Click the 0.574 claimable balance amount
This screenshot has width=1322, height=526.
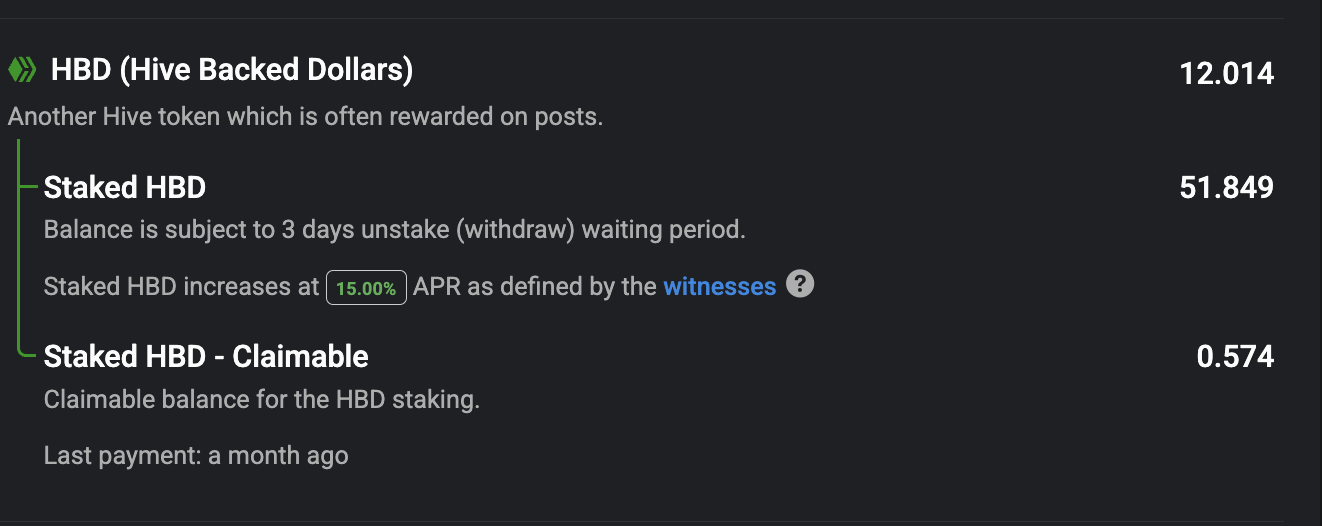pos(1235,356)
